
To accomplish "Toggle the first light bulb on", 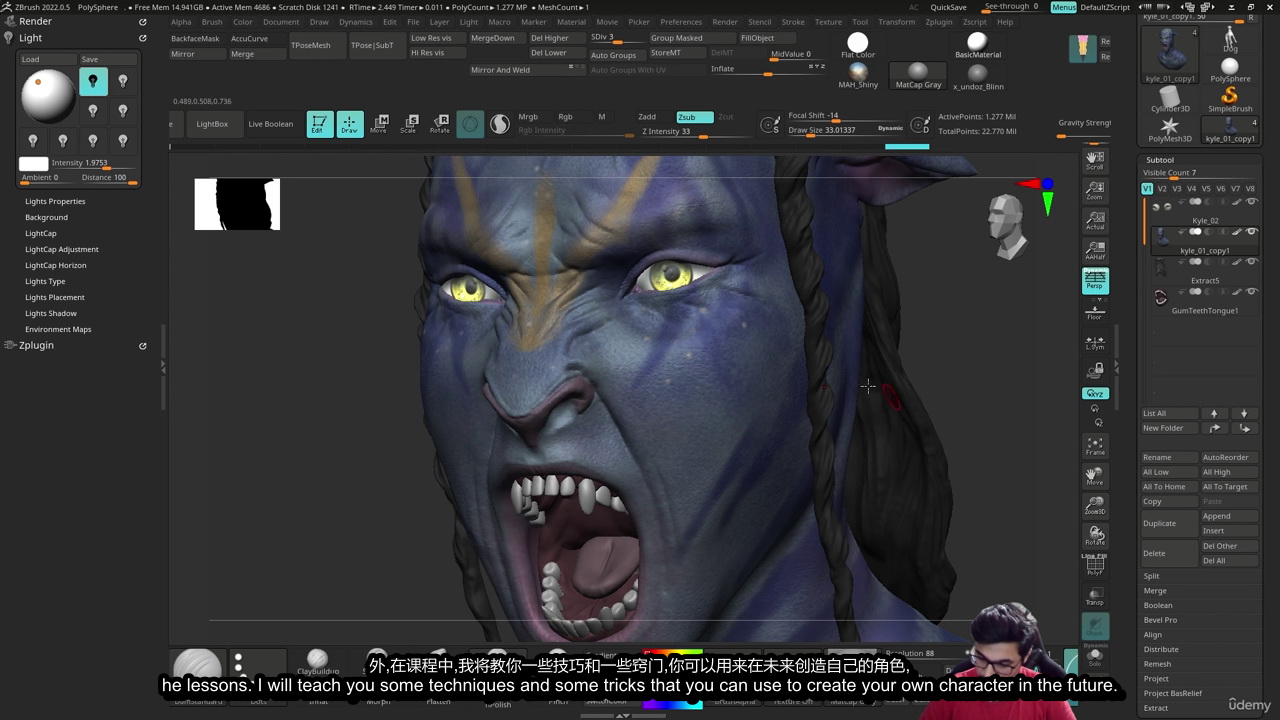I will 93,81.
